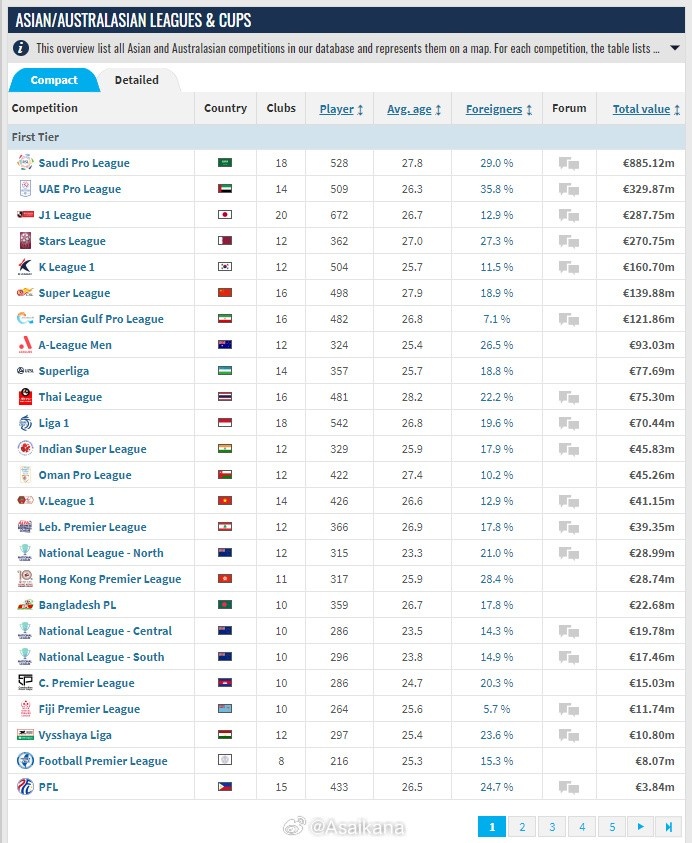Screen dimensions: 692x843
Task: Go to next page arrow in pagination
Action: click(x=640, y=826)
